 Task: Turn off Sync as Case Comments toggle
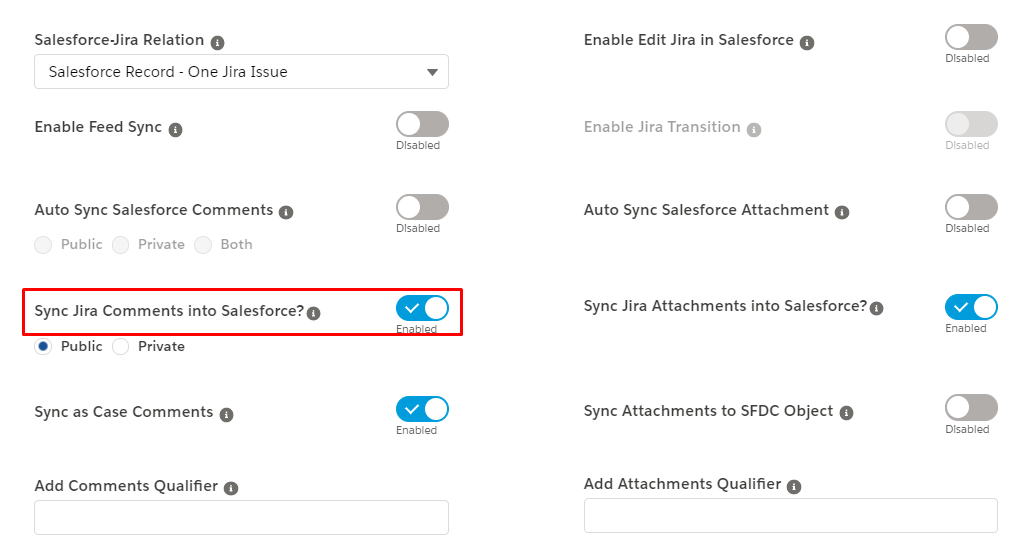click(422, 409)
